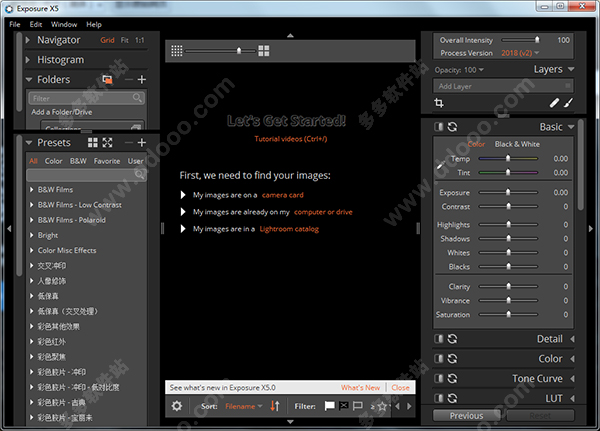Open the Tutorial videos link

291,139
